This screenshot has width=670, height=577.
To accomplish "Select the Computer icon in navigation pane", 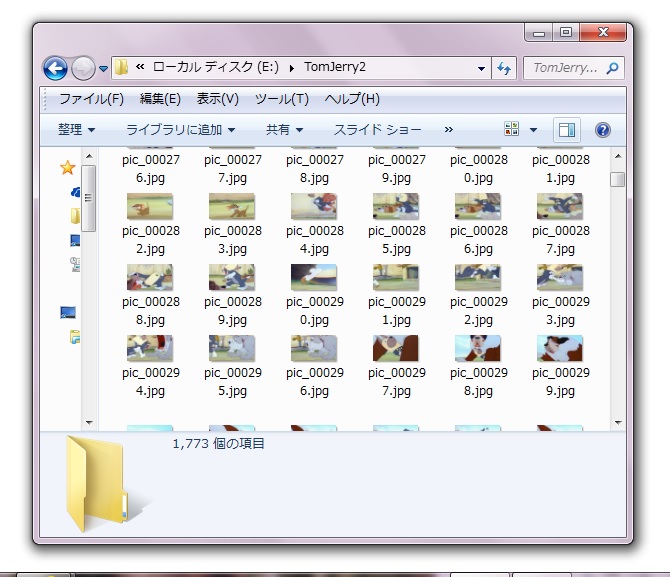I will point(68,312).
